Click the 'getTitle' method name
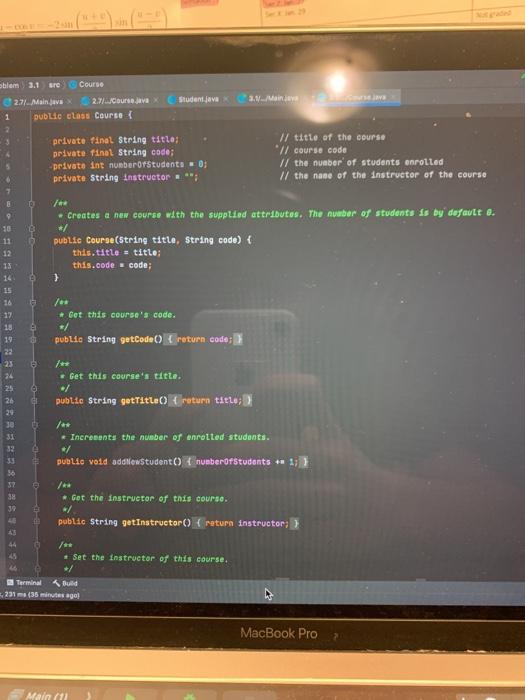 point(140,400)
